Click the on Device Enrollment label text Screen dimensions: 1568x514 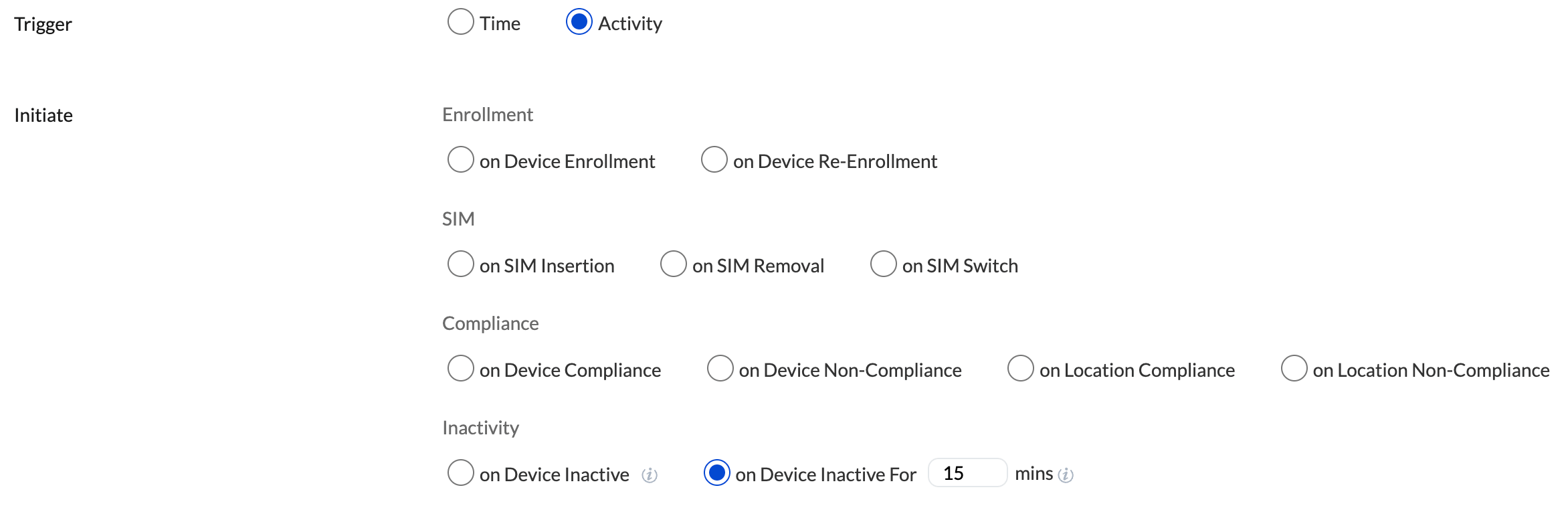(567, 162)
